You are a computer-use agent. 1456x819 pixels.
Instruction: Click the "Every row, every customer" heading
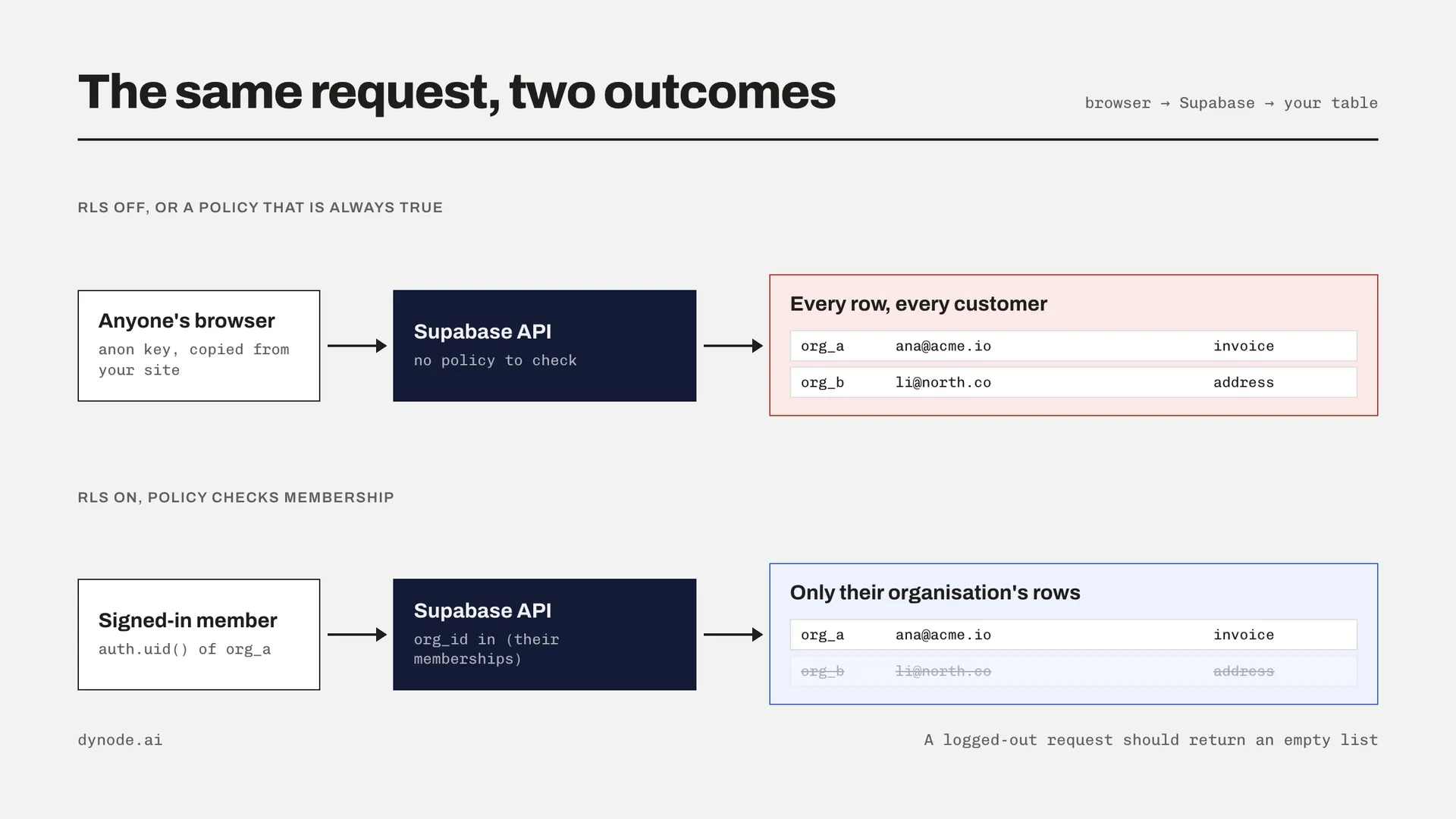(x=918, y=304)
